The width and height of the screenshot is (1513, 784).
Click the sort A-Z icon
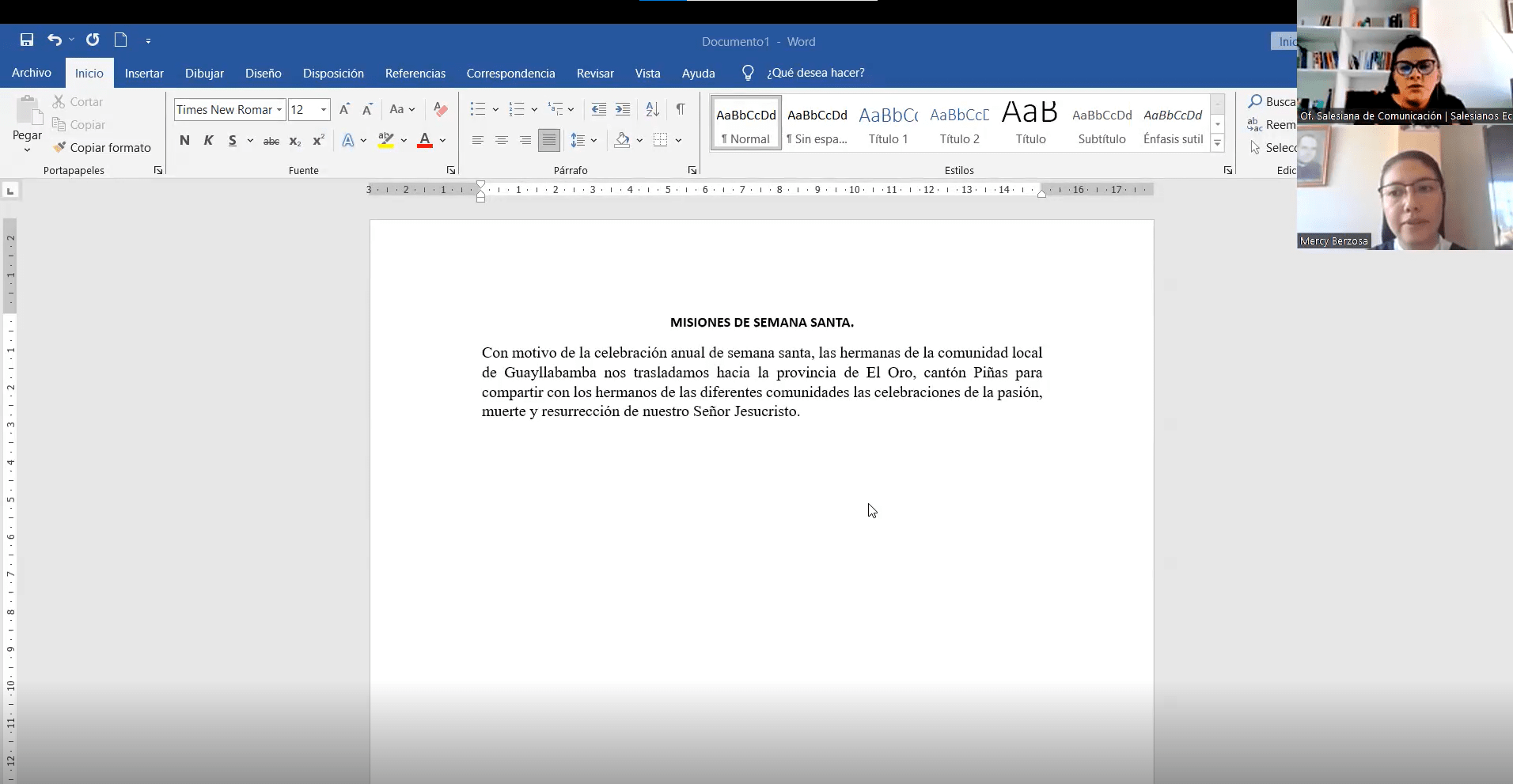tap(652, 109)
